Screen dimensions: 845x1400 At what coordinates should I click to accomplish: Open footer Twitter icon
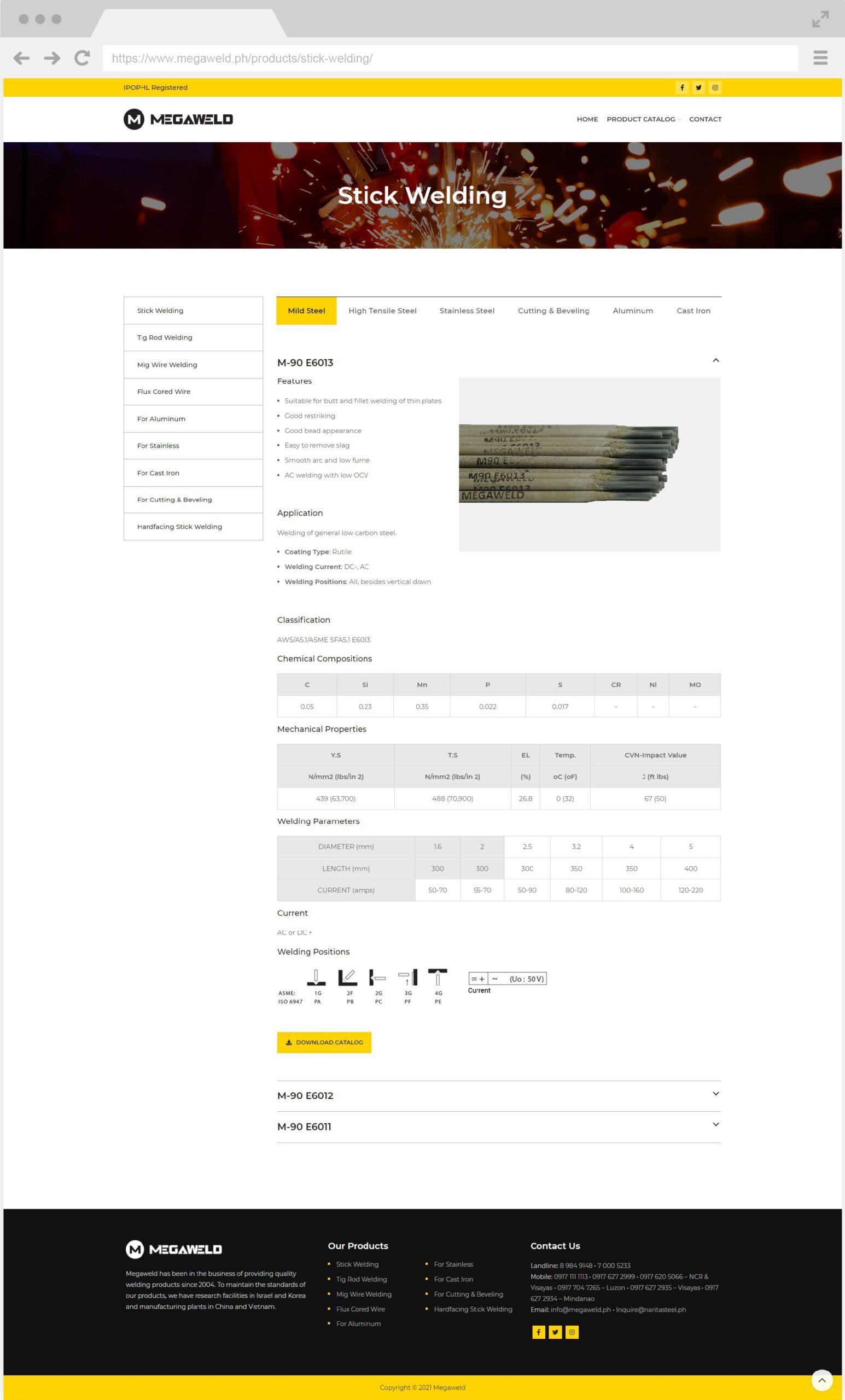[x=555, y=1332]
